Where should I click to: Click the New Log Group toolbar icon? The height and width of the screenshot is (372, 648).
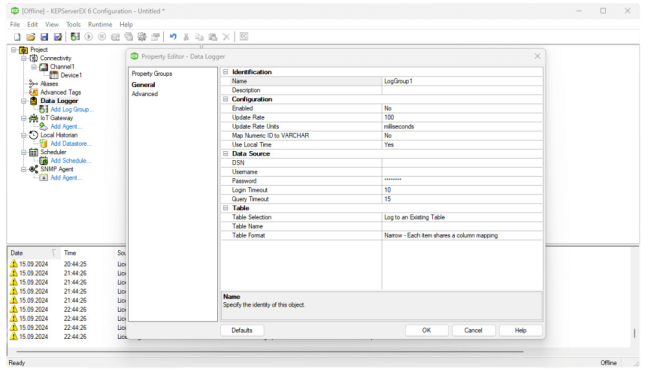coord(75,37)
